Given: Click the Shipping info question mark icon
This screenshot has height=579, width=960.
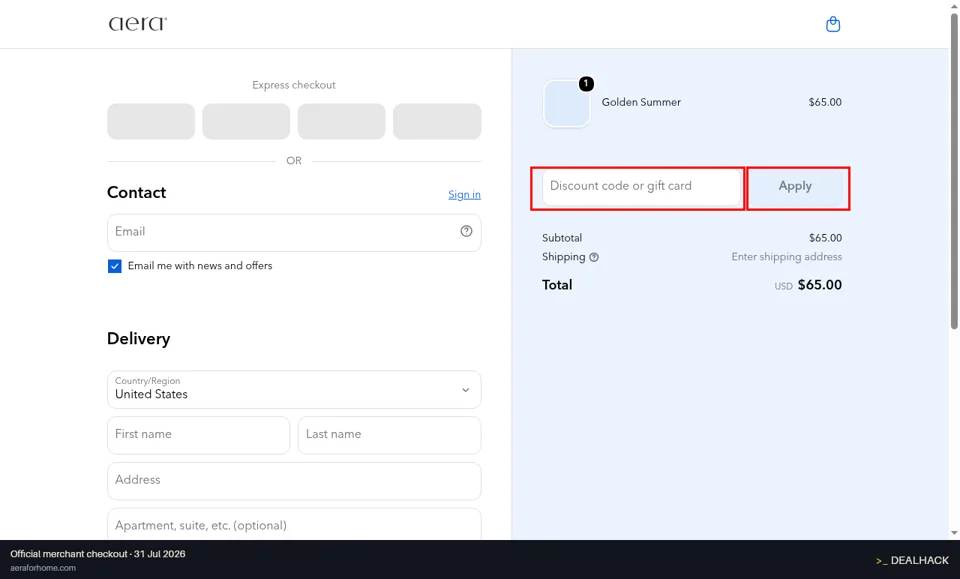Looking at the screenshot, I should point(594,257).
